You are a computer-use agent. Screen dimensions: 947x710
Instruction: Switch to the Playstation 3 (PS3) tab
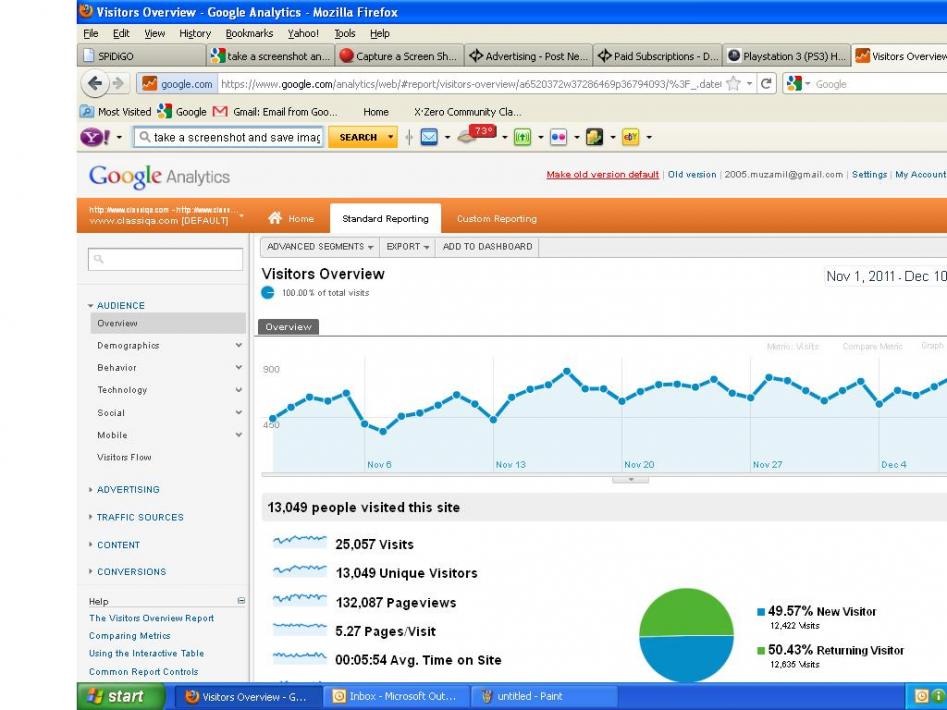[787, 56]
